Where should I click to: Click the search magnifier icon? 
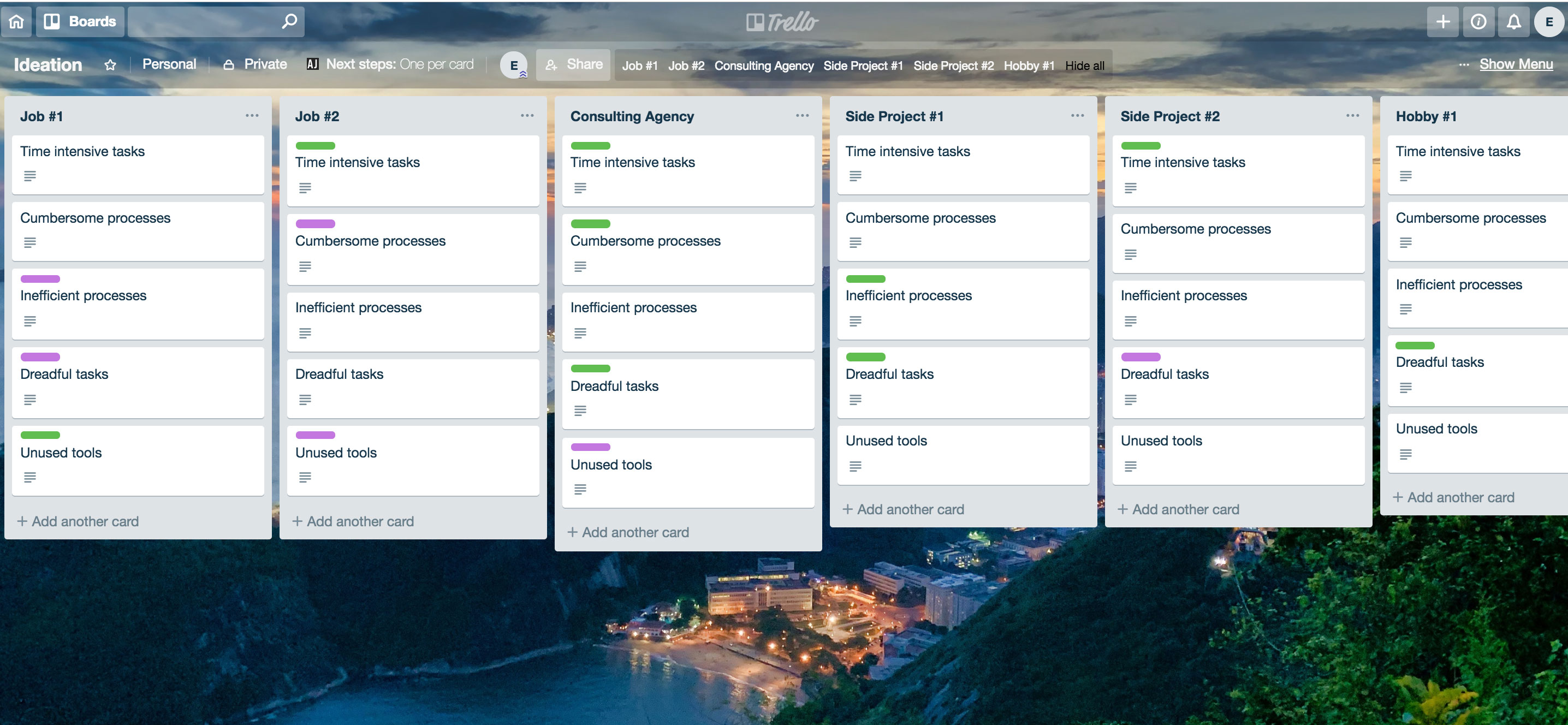point(290,21)
